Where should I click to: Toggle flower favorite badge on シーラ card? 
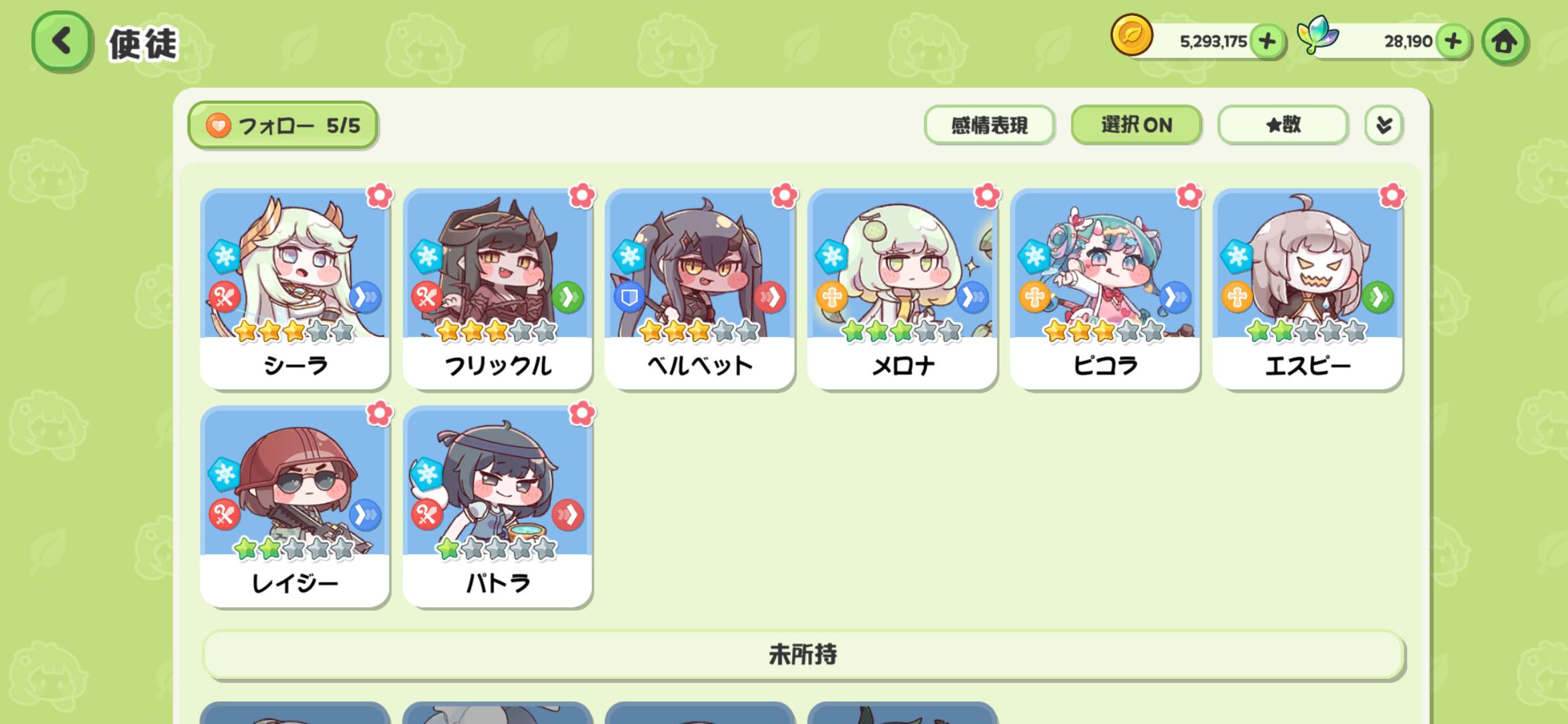(x=379, y=196)
